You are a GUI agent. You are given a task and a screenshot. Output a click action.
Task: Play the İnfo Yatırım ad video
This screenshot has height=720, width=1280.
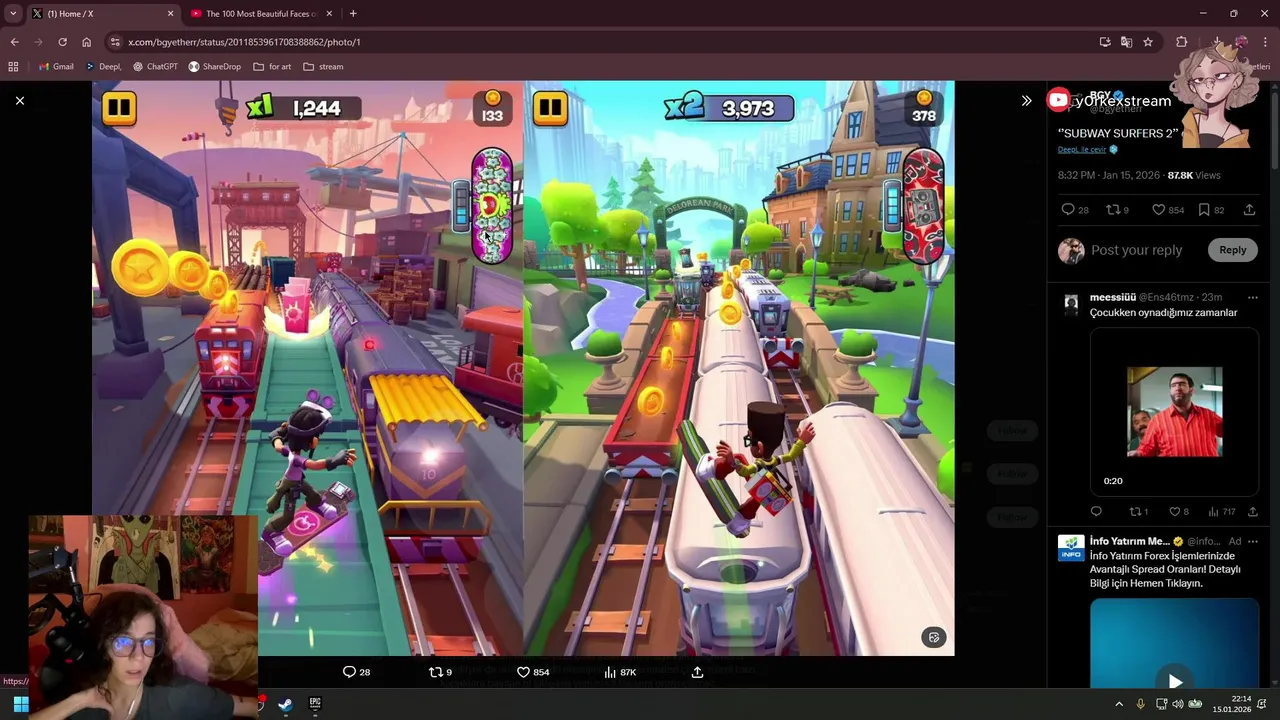click(x=1175, y=682)
